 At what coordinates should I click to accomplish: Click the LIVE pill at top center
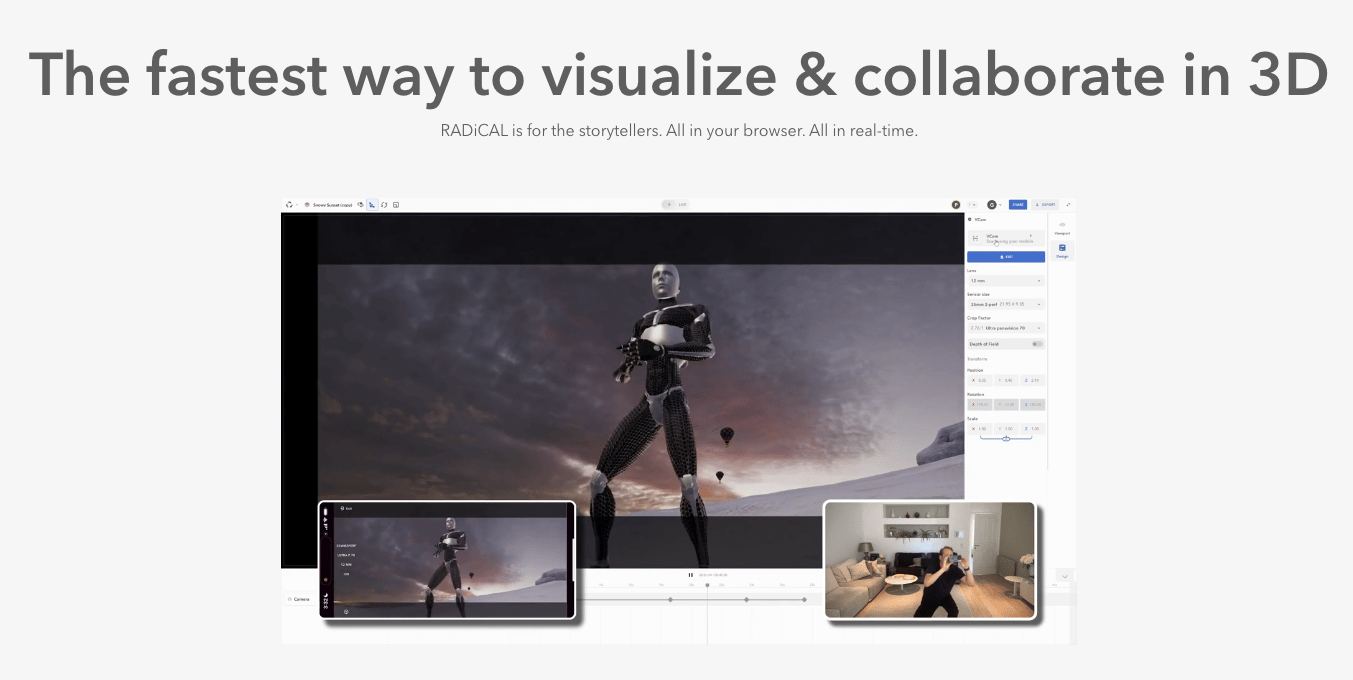(x=676, y=204)
